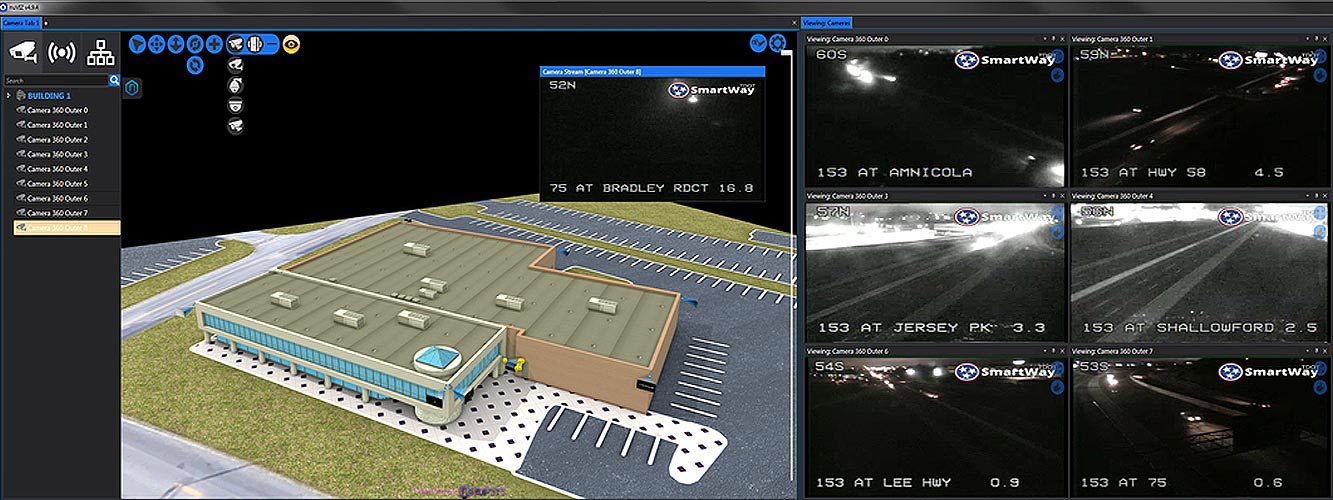The height and width of the screenshot is (500, 1333).
Task: Click the wall view icon in toolbar
Action: (254, 44)
